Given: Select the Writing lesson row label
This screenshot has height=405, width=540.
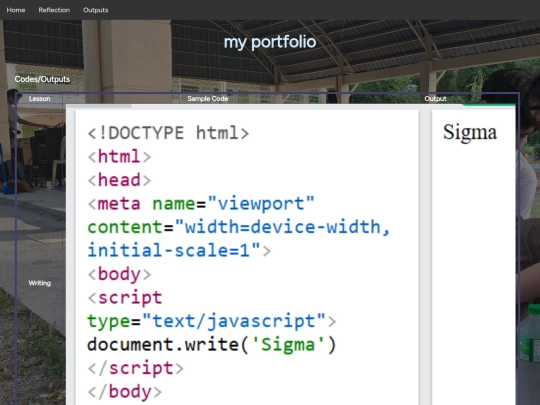Looking at the screenshot, I should pos(40,283).
